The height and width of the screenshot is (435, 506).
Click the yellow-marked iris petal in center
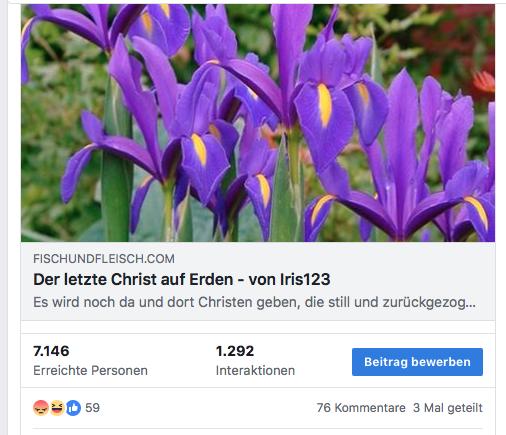point(324,106)
